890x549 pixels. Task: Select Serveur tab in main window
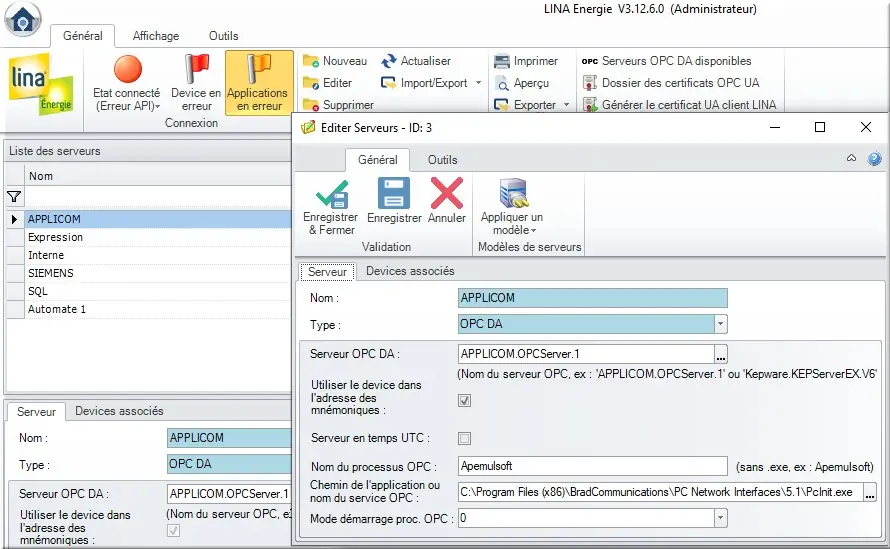pyautogui.click(x=36, y=412)
